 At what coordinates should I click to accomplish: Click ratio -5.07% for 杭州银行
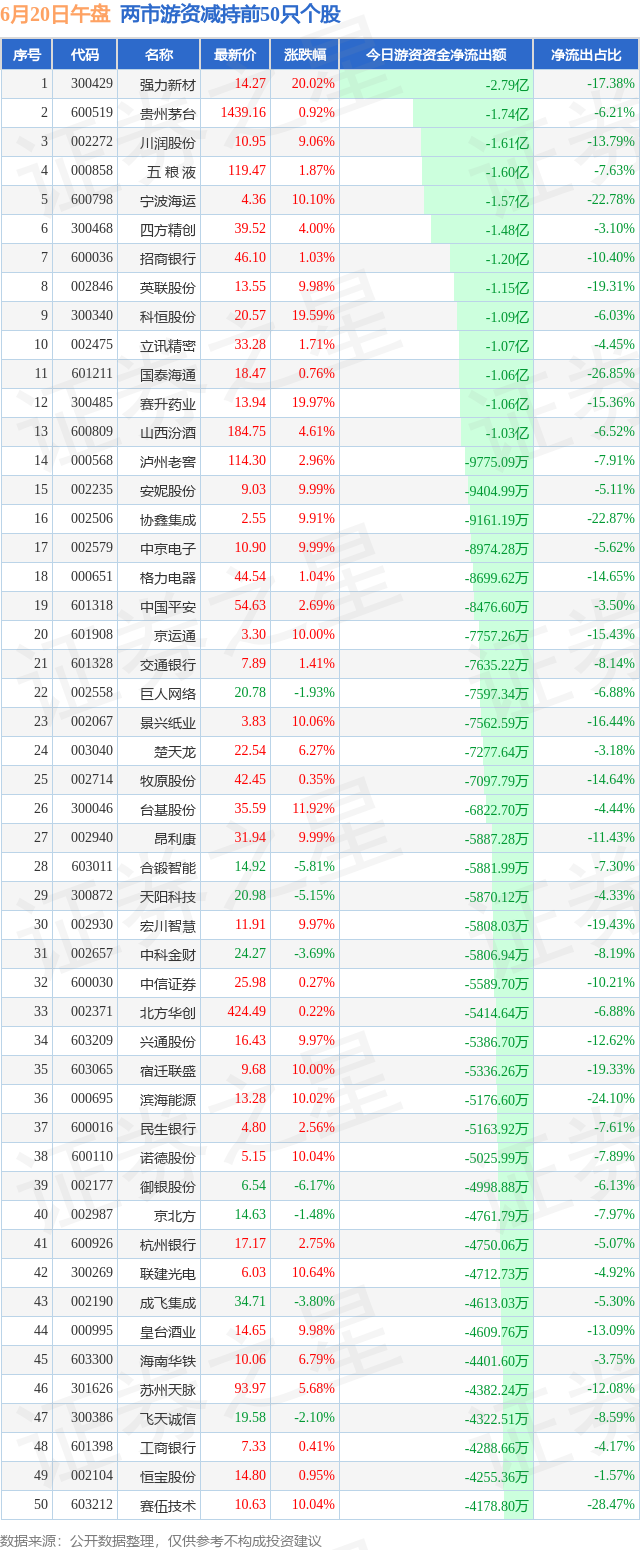pos(613,1243)
